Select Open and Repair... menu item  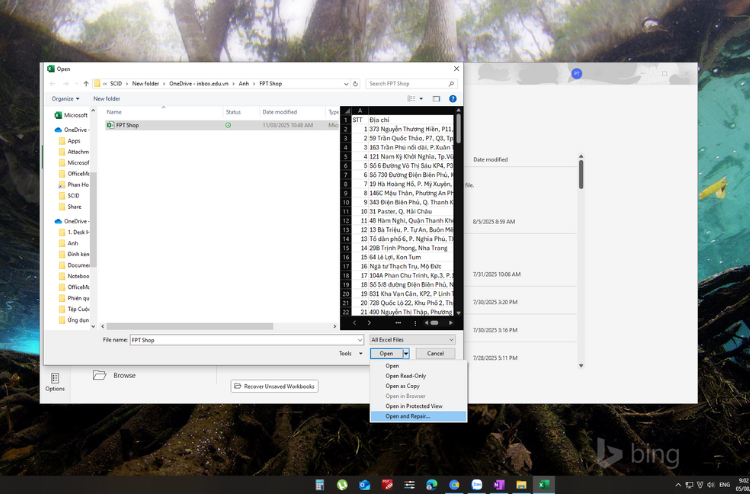(x=419, y=416)
